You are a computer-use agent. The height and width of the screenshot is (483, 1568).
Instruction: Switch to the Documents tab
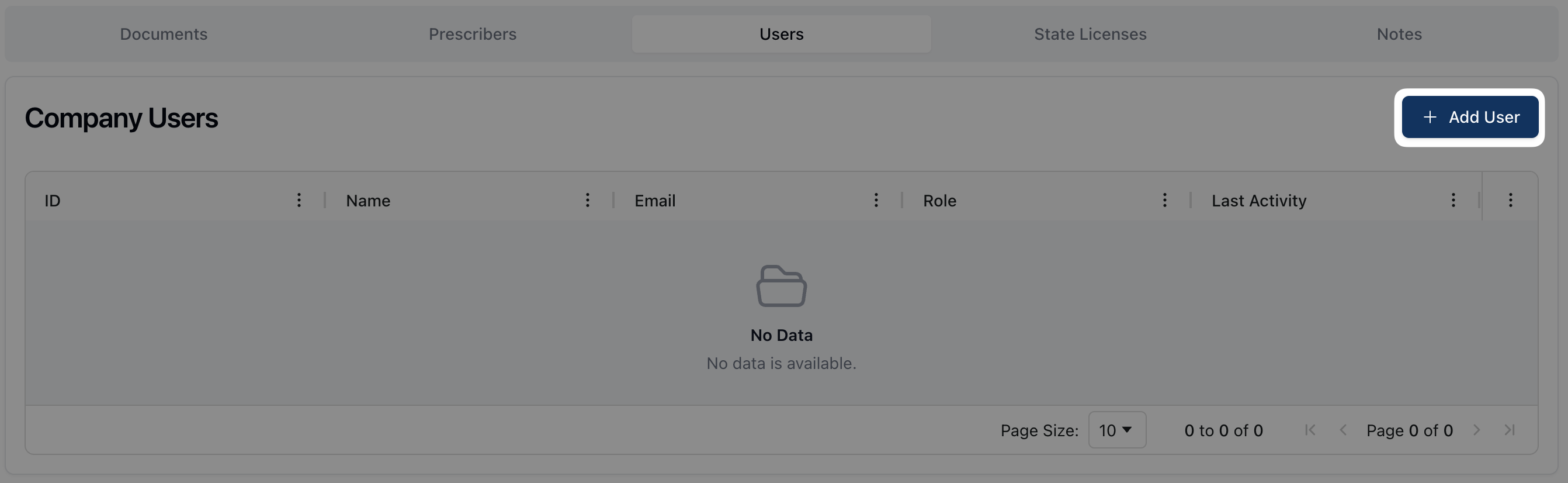click(164, 34)
